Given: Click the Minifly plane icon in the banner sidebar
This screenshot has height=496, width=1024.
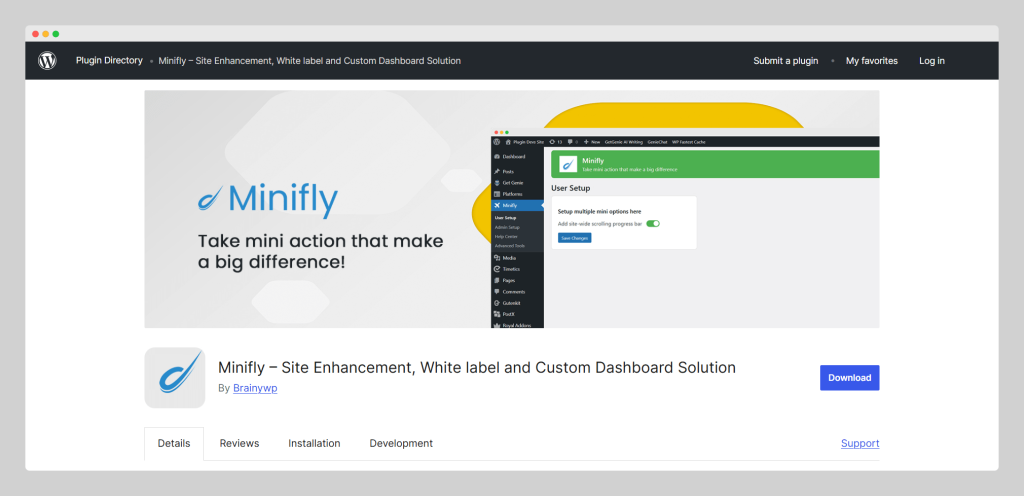Looking at the screenshot, I should [x=497, y=205].
